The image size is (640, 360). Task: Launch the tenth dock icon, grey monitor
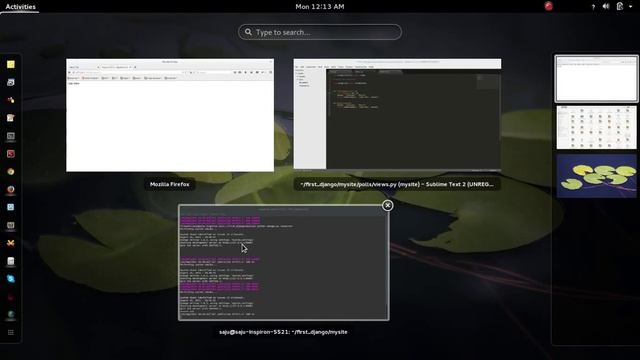pyautogui.click(x=11, y=225)
